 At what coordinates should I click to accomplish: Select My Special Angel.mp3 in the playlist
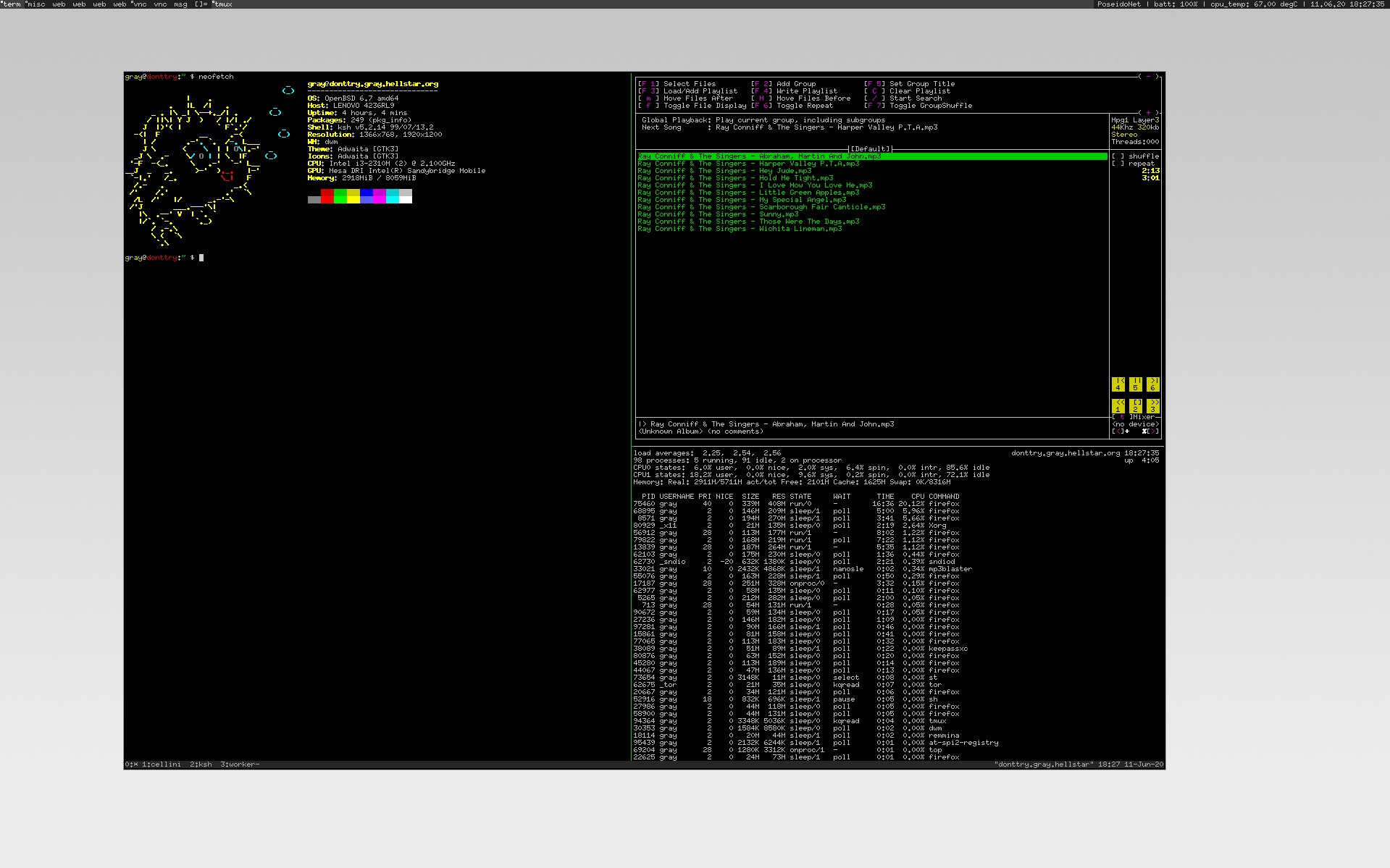(742, 200)
